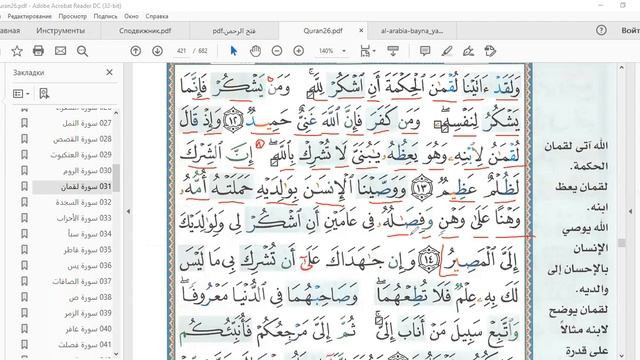Screen dimensions: 640x360
Task: Open the Подпись menu
Action: point(105,16)
